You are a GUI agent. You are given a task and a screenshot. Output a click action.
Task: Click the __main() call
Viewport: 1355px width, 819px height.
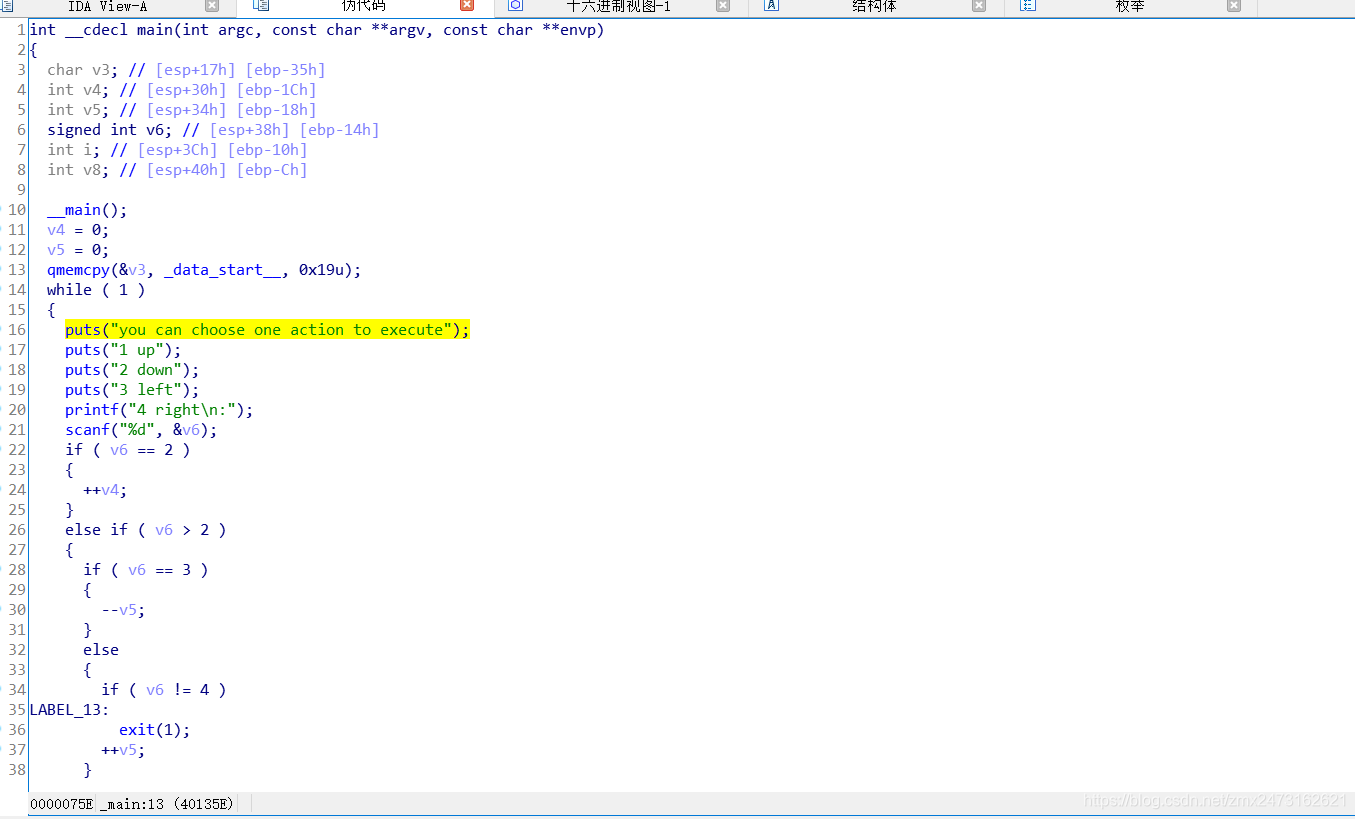pos(87,210)
